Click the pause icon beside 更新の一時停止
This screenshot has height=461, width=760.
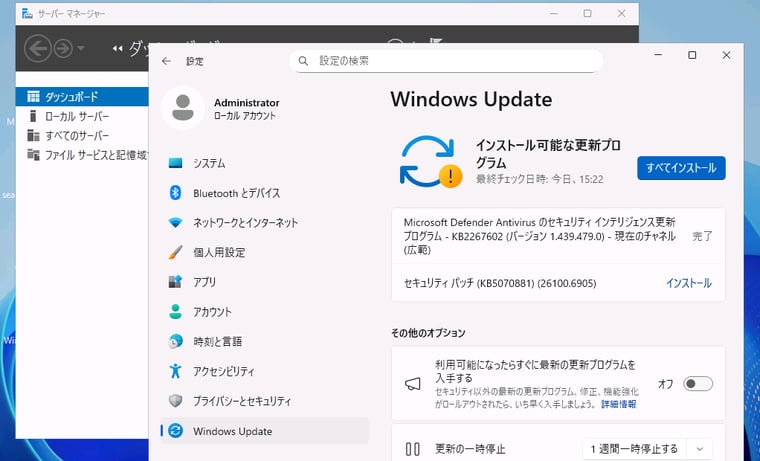(x=412, y=449)
